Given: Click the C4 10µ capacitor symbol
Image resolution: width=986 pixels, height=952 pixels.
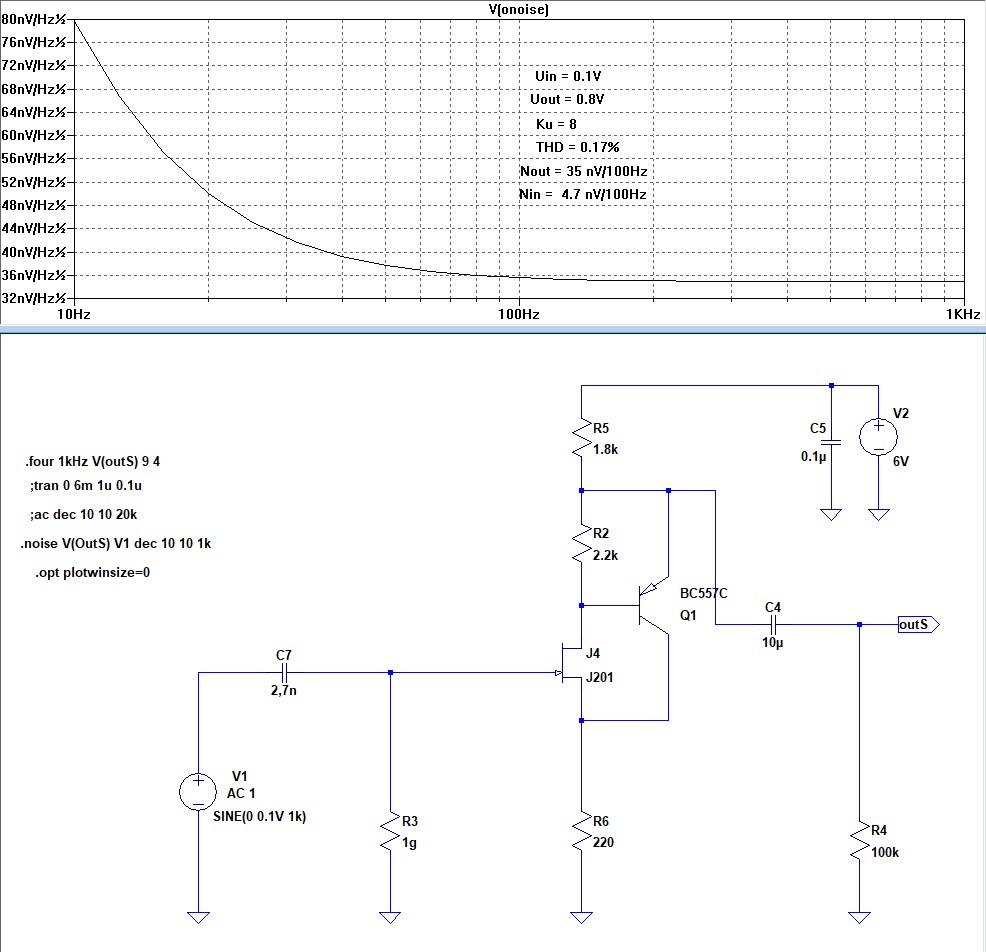Looking at the screenshot, I should click(x=773, y=625).
